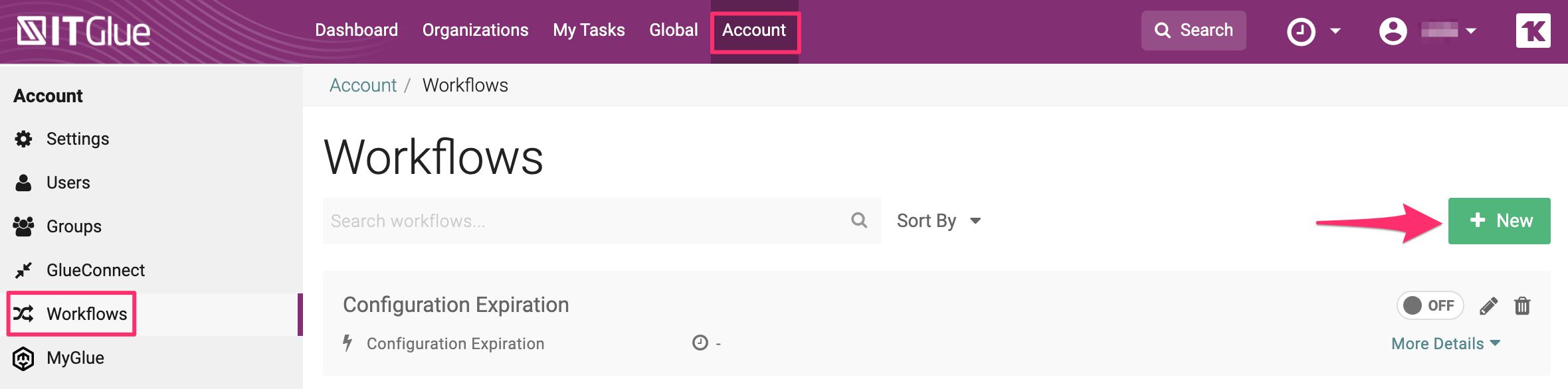Viewport: 1568px width, 389px height.
Task: Open MyGlue from the sidebar icon
Action: (23, 358)
